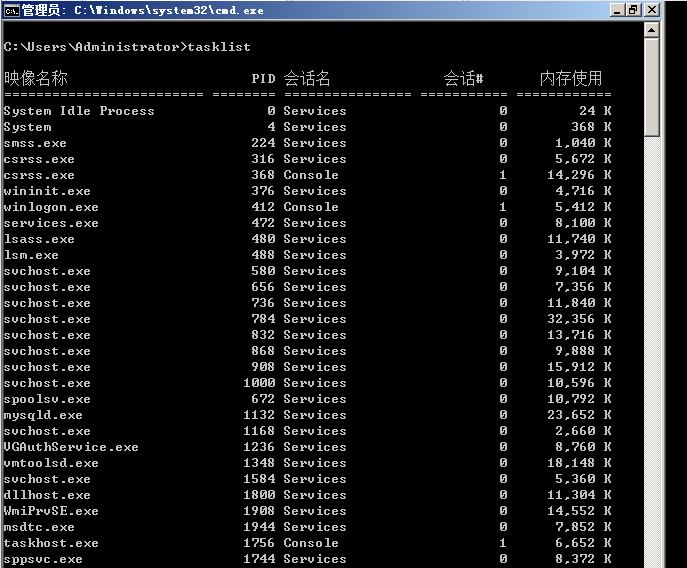Click PID 1584 of svchost.exe
Image resolution: width=687 pixels, height=568 pixels.
259,479
